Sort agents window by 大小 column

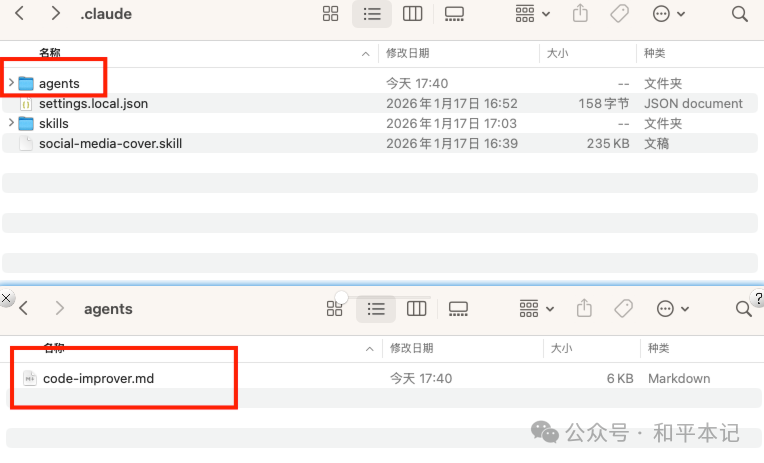tap(561, 348)
